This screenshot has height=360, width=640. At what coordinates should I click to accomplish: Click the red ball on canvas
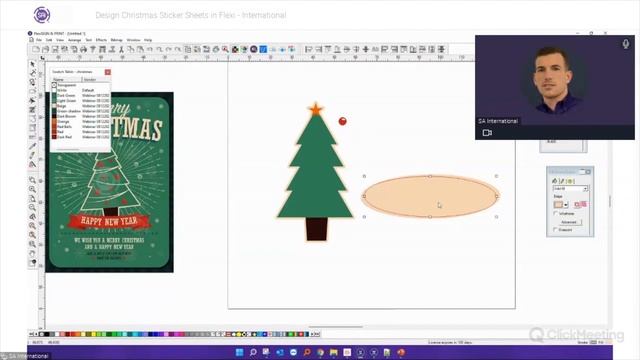coord(342,121)
